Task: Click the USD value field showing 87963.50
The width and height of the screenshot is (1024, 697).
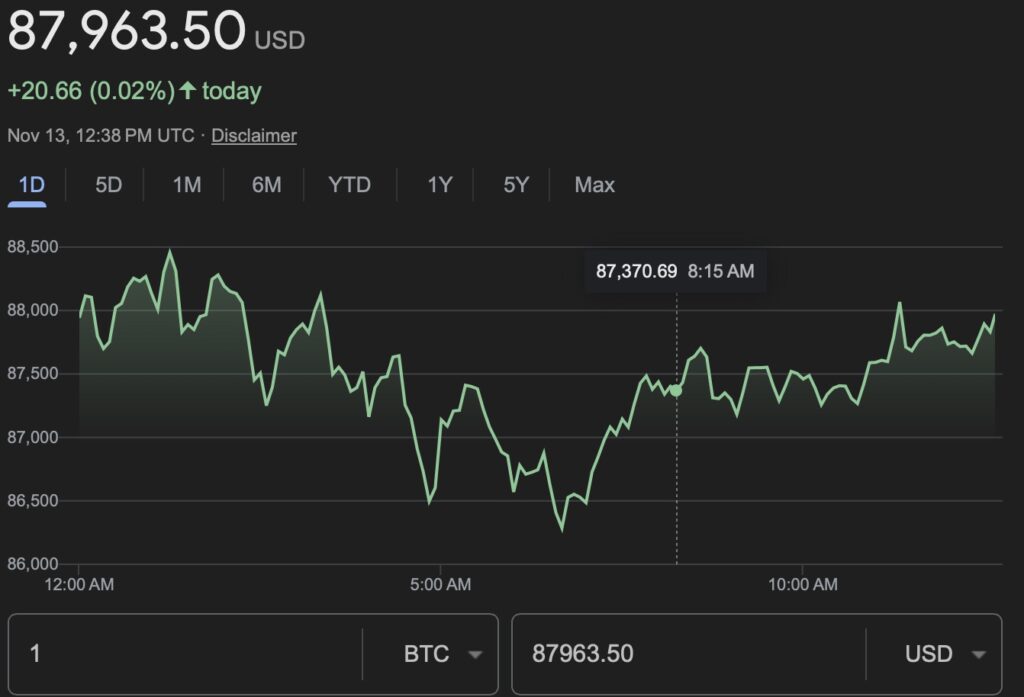Action: tap(690, 654)
